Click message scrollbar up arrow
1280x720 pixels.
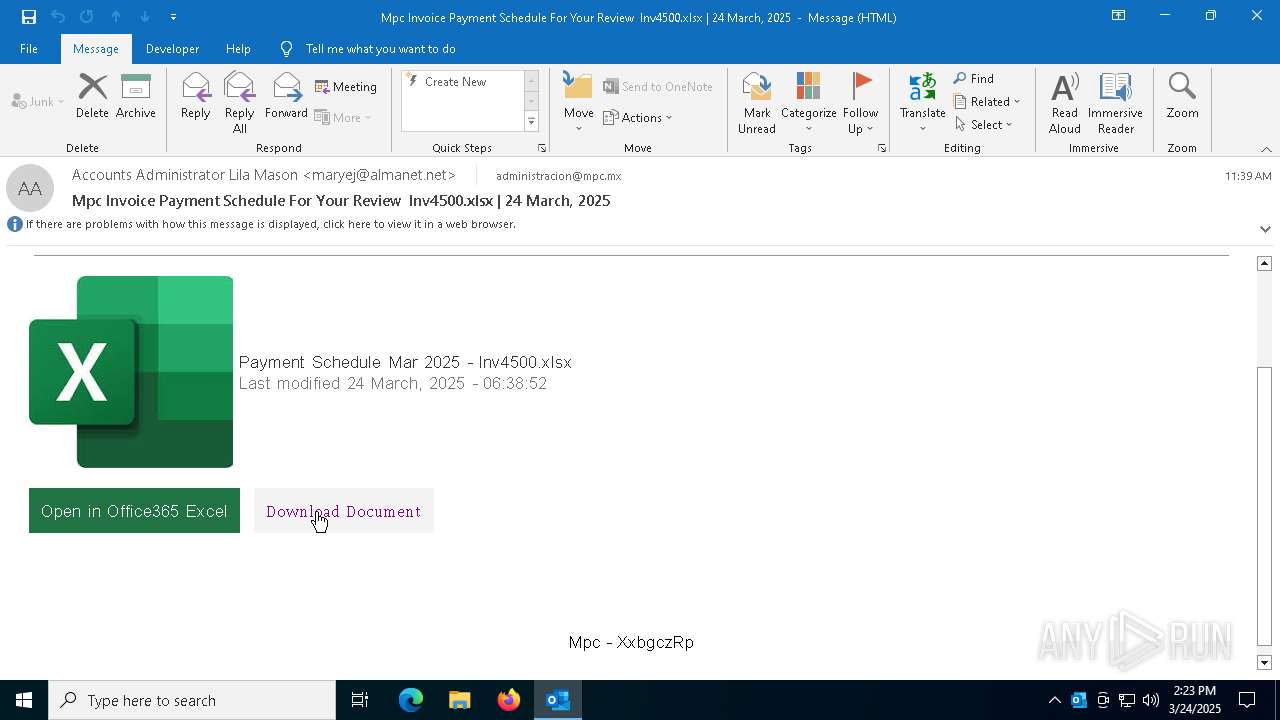point(1264,263)
